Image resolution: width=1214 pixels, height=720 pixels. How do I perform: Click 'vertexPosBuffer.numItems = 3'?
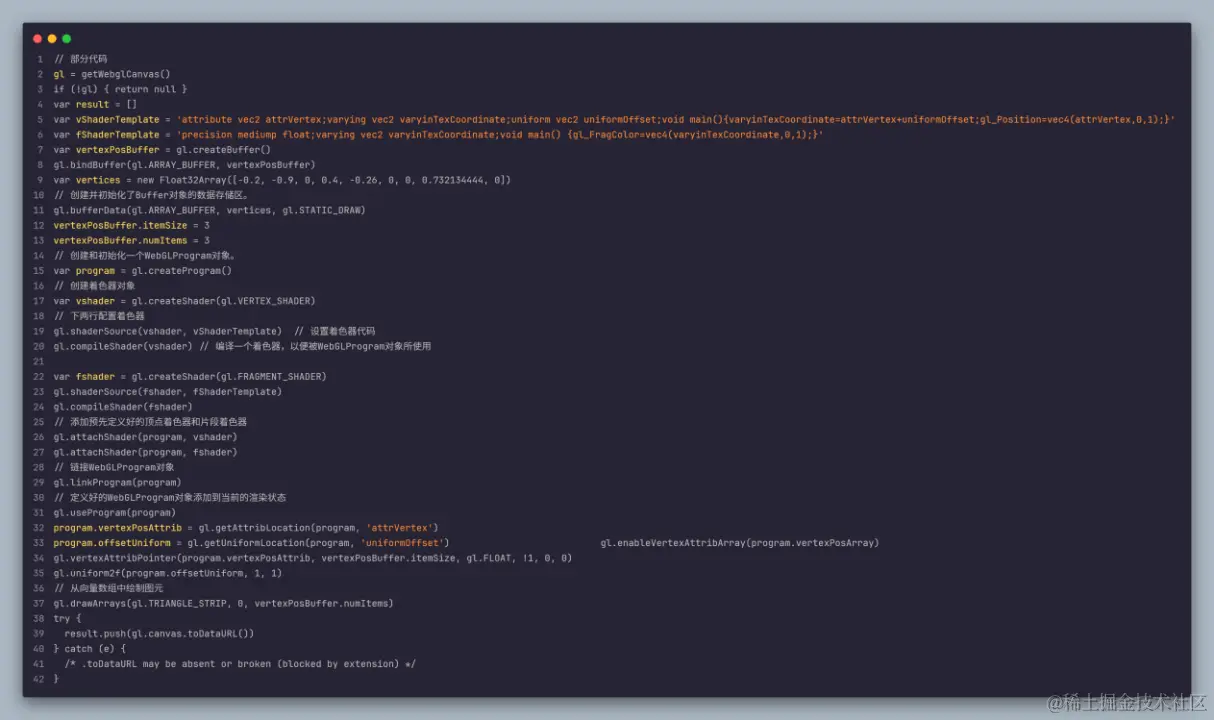coord(132,240)
